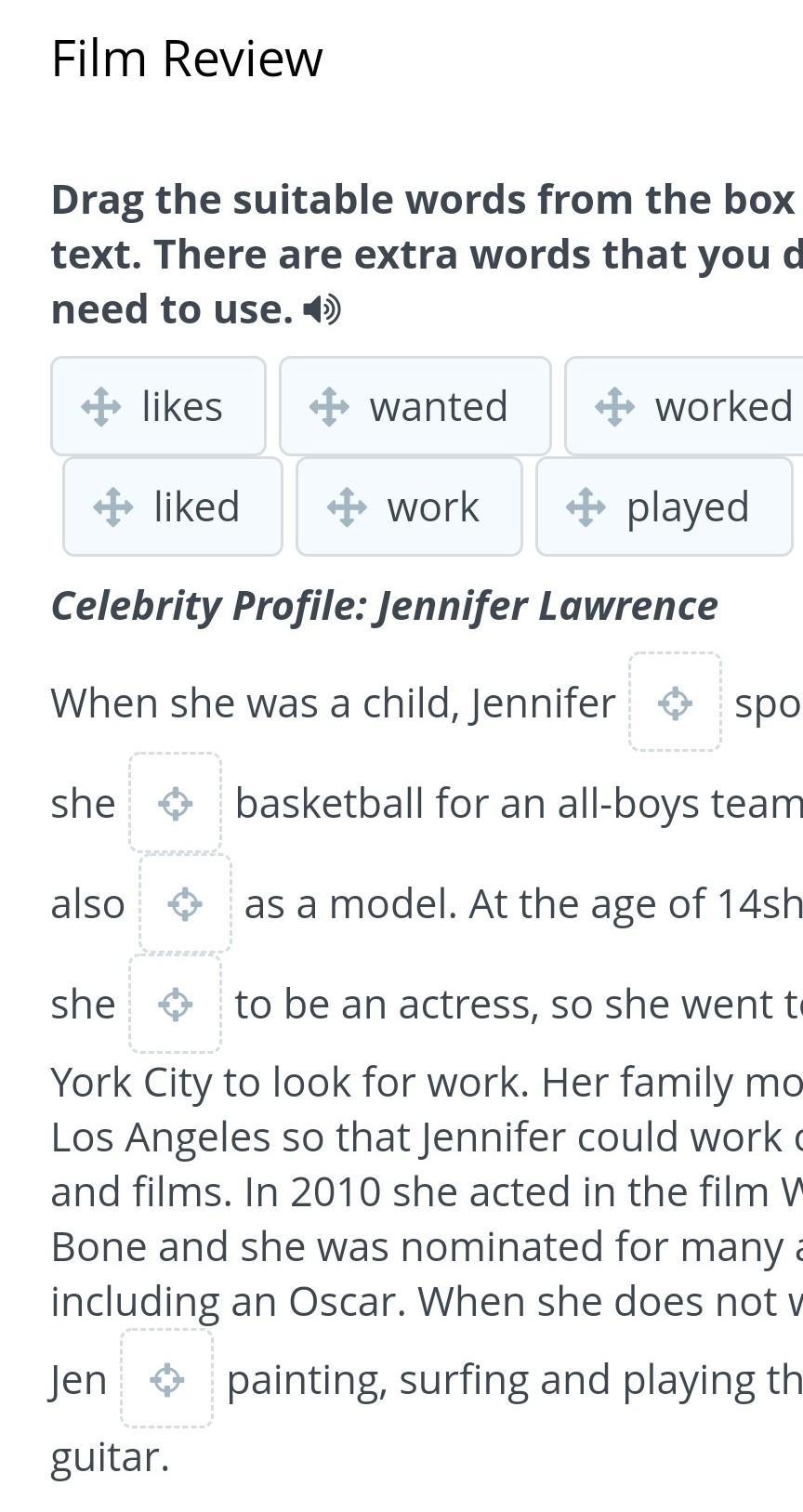The width and height of the screenshot is (803, 1512).
Task: Click the move icon on 'liked' word
Action: coord(113,507)
